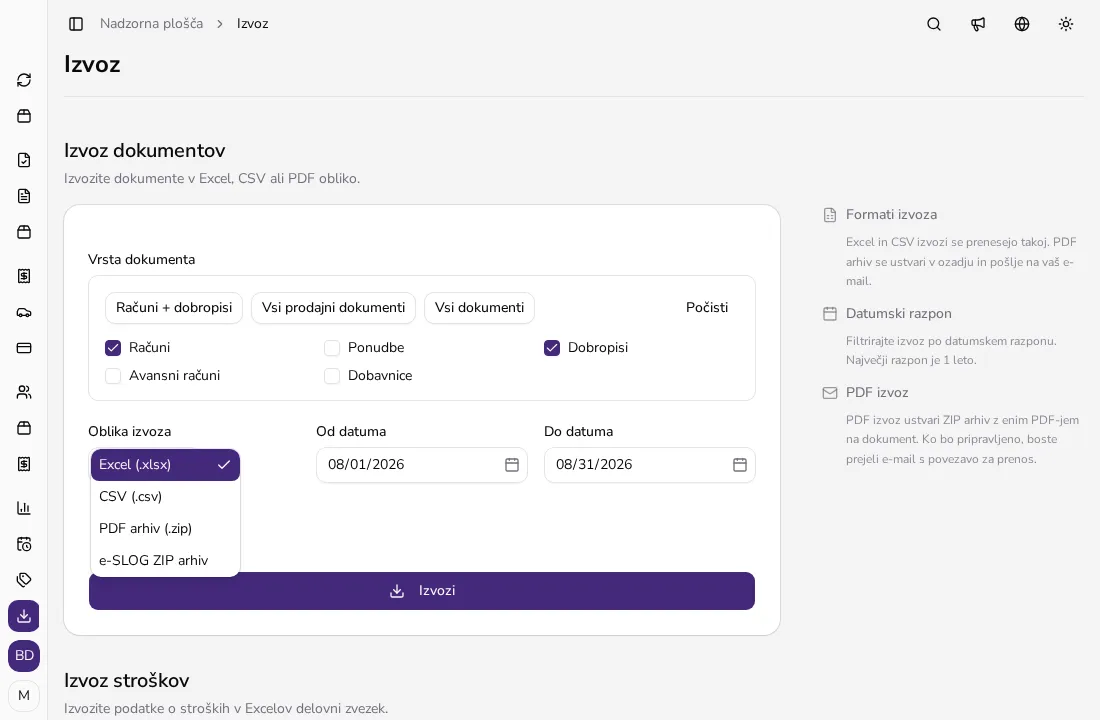Image resolution: width=1100 pixels, height=720 pixels.
Task: Open calendar picker for Od datuma
Action: coord(512,465)
